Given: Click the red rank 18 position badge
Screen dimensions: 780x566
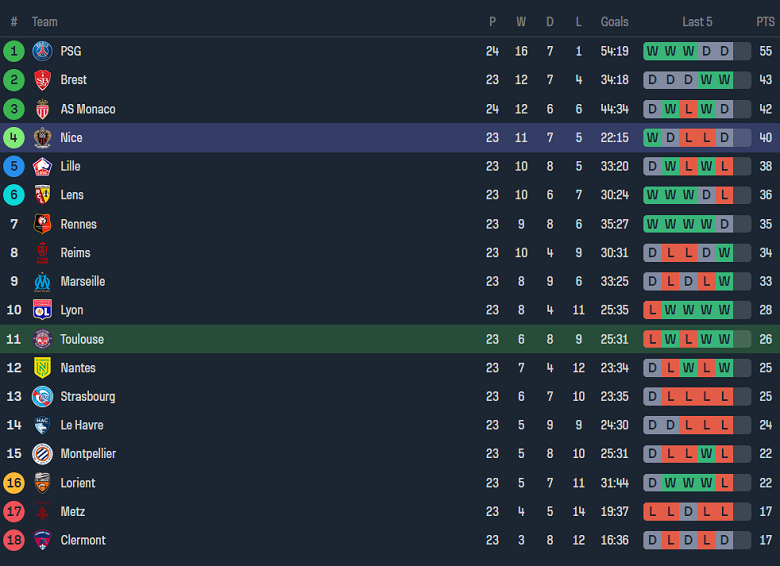Looking at the screenshot, I should (14, 540).
